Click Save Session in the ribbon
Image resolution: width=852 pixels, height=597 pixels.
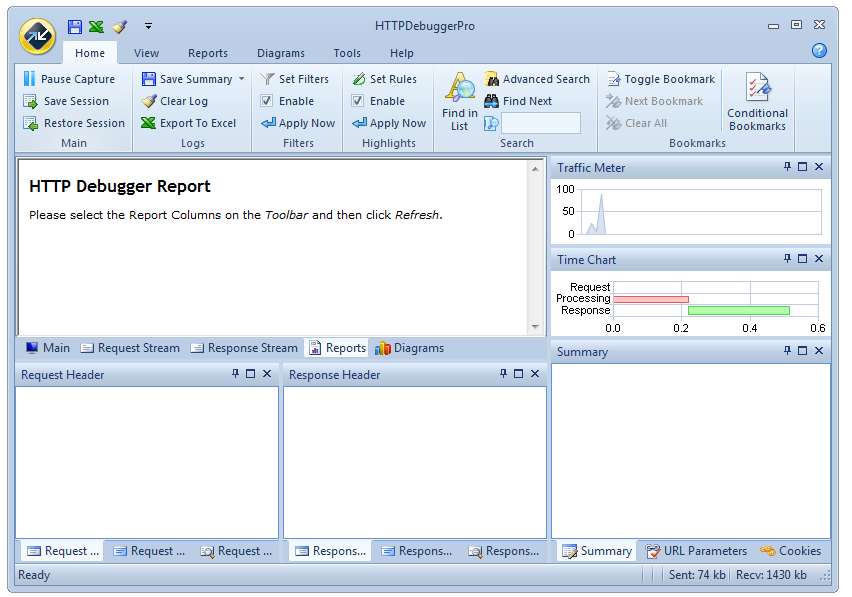click(x=66, y=101)
